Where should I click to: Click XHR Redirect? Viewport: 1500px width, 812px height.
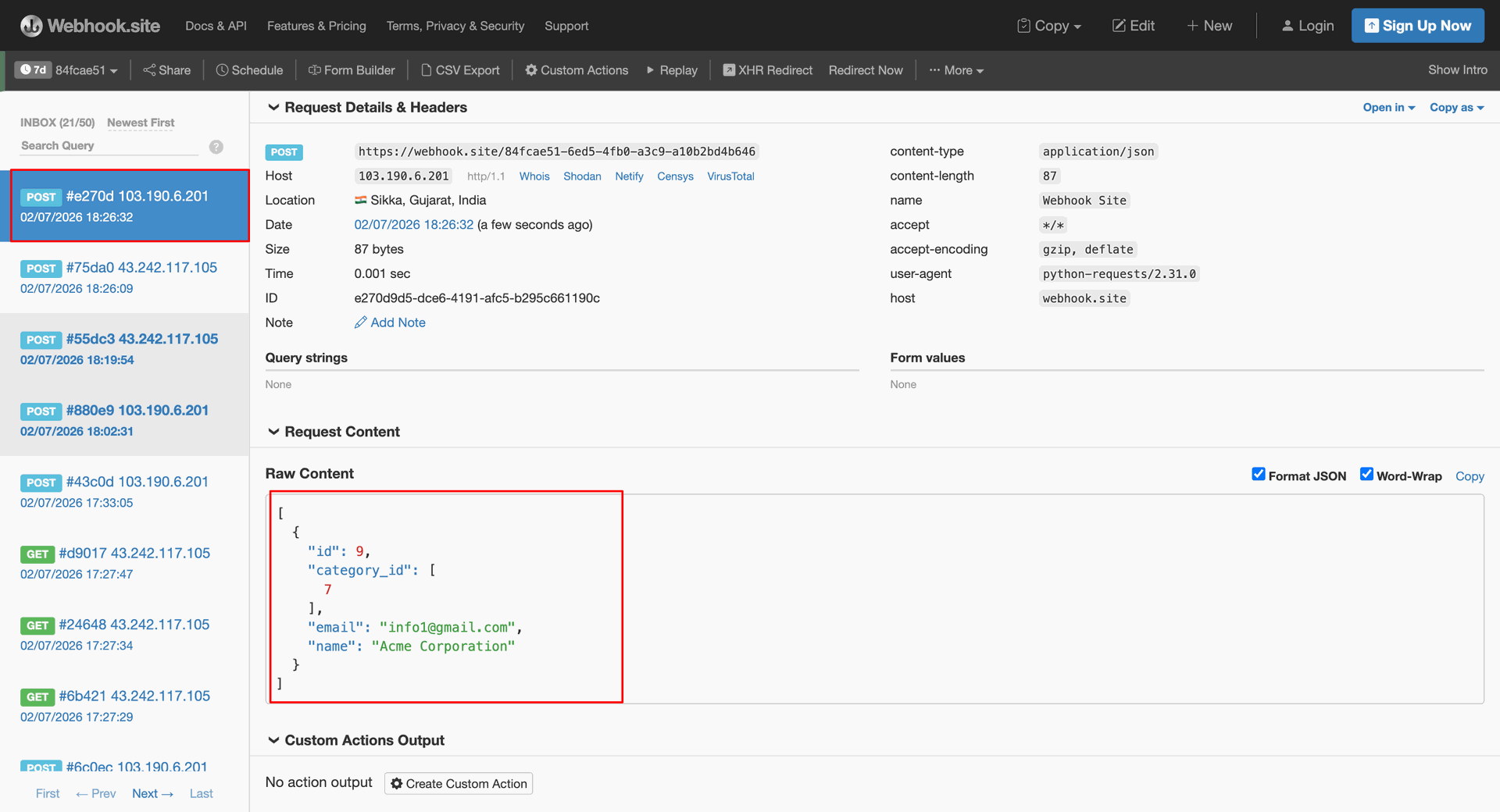coord(767,70)
